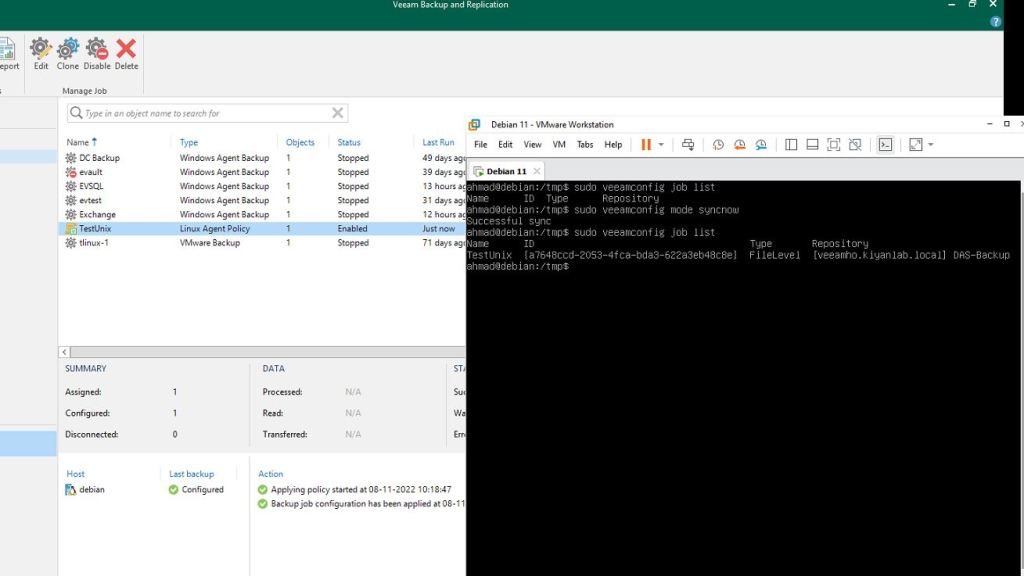
Task: Click the VMware take snapshot icon
Action: [x=718, y=145]
